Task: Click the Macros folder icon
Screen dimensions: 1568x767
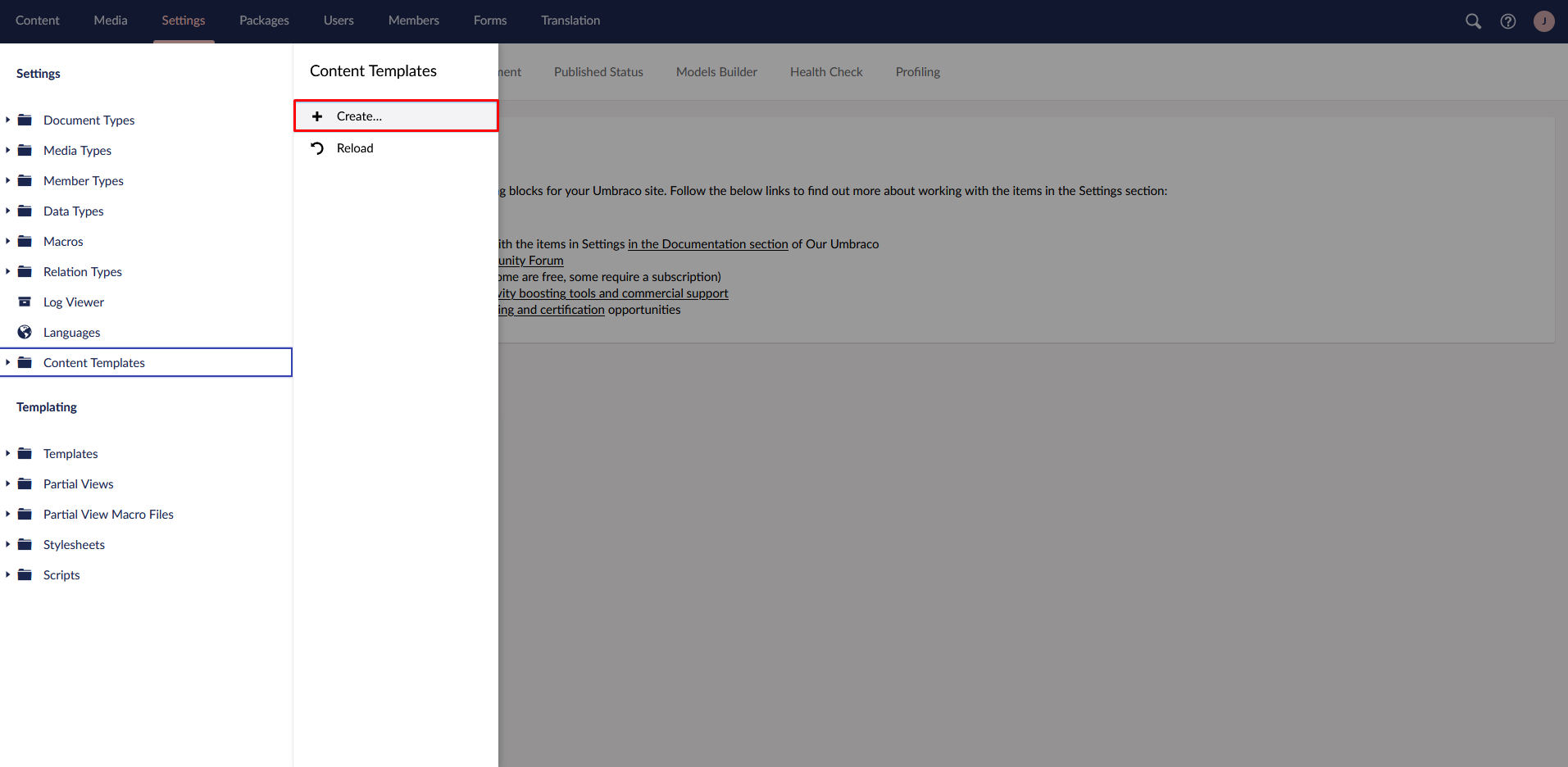Action: pos(25,241)
